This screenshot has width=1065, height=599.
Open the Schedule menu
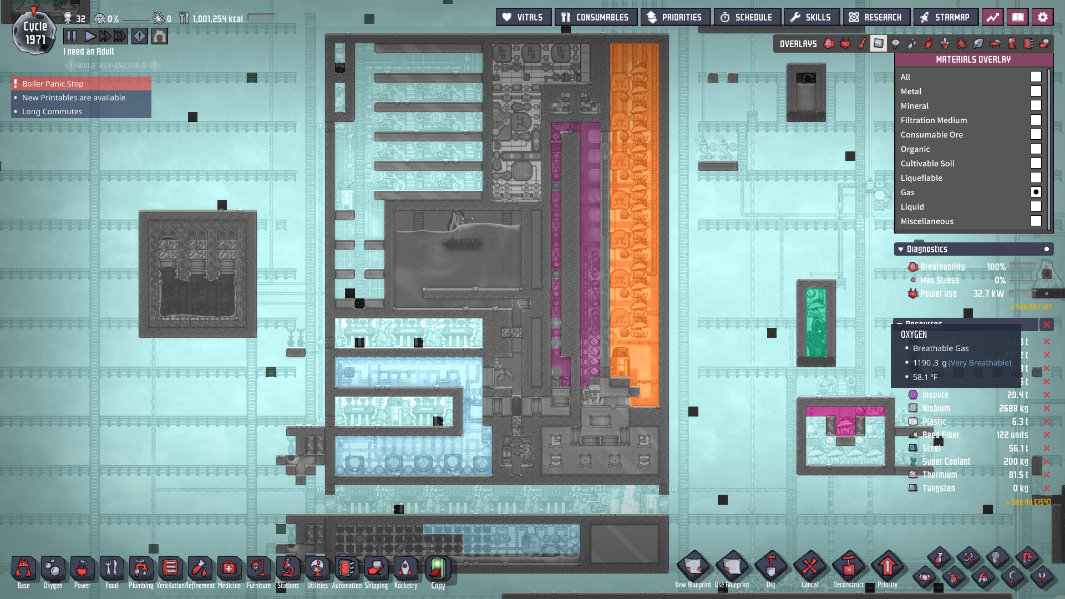tap(746, 17)
